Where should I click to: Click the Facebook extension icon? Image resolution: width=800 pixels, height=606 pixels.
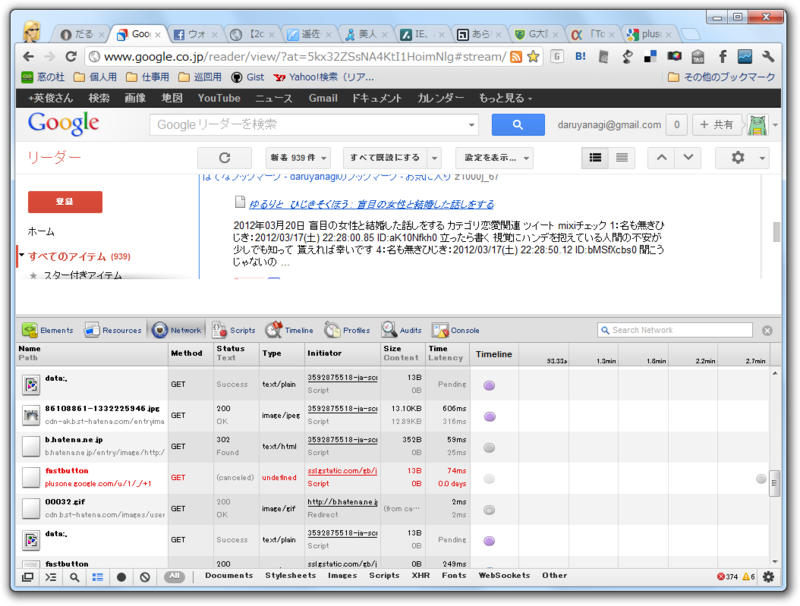[722, 56]
